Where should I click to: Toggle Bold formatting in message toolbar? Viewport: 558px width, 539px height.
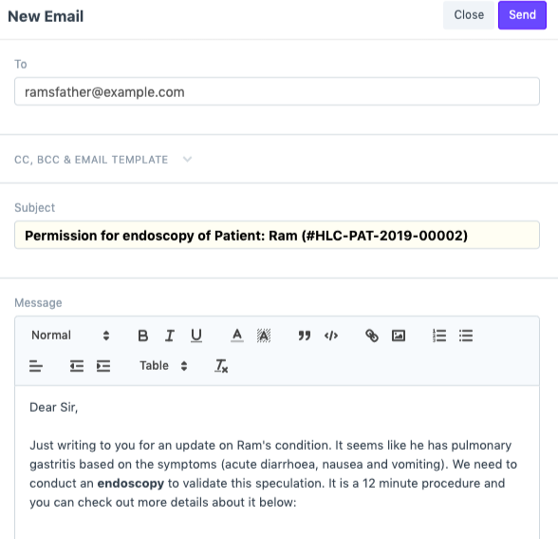pyautogui.click(x=143, y=335)
